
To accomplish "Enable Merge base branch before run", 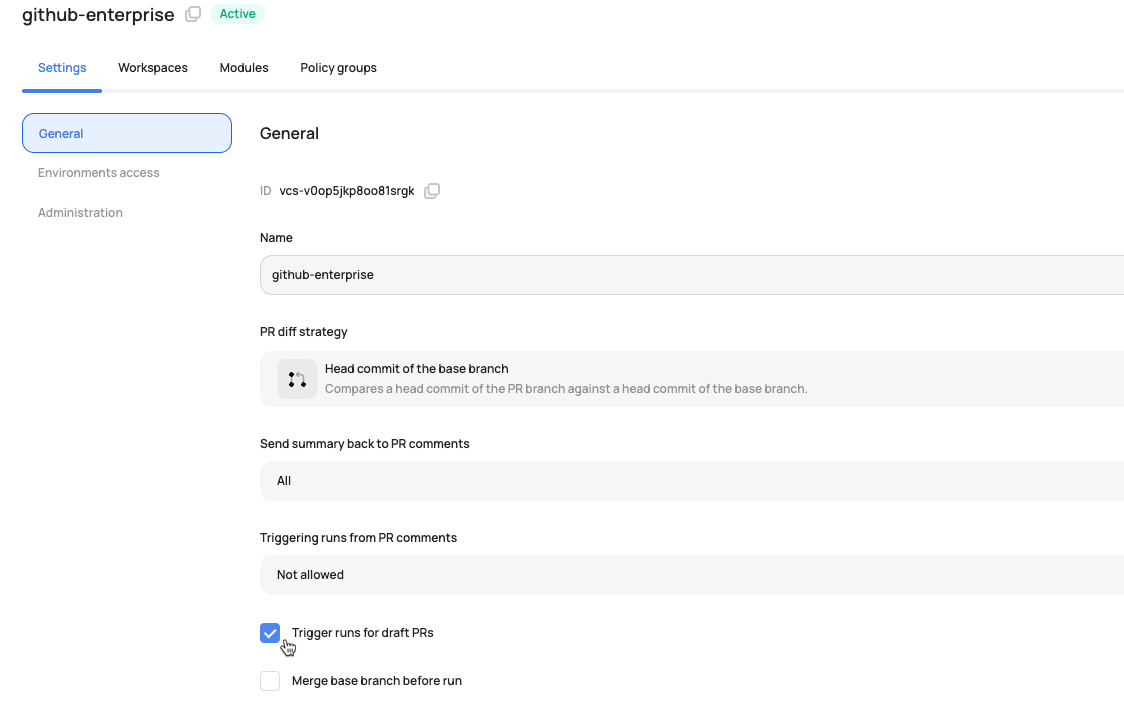I will 270,681.
